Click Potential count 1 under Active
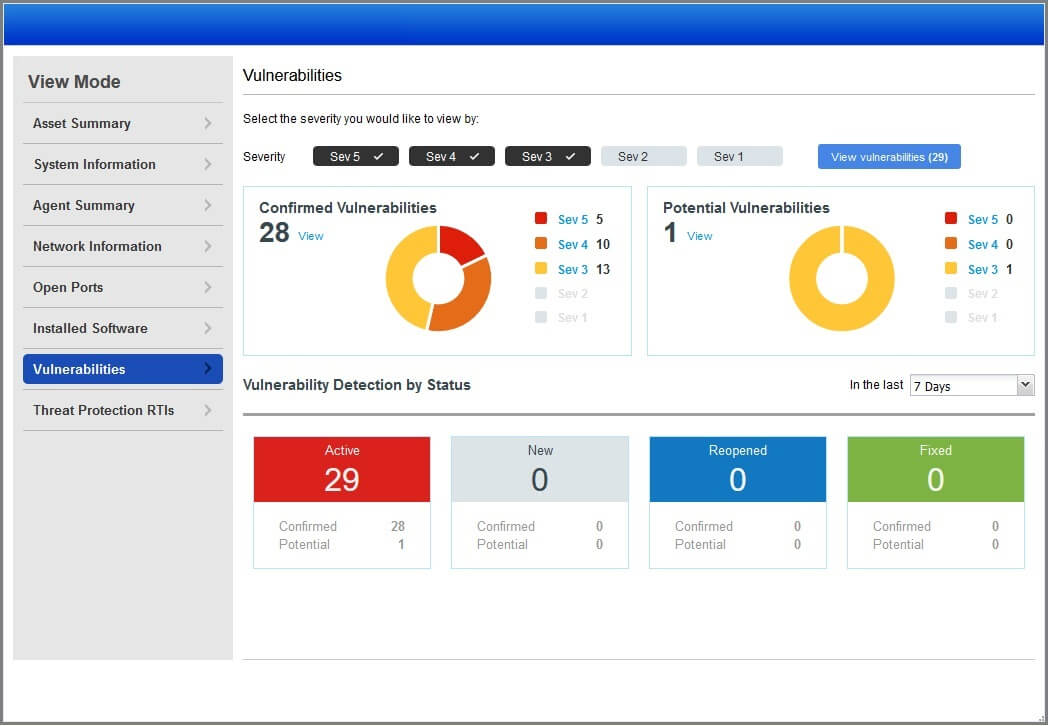The height and width of the screenshot is (726, 1048). pos(401,544)
